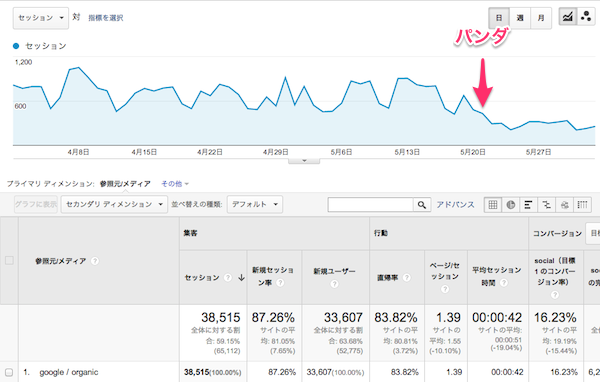Screen dimensions: 600x382
Task: Click the 集客 group header
Action: 190,233
